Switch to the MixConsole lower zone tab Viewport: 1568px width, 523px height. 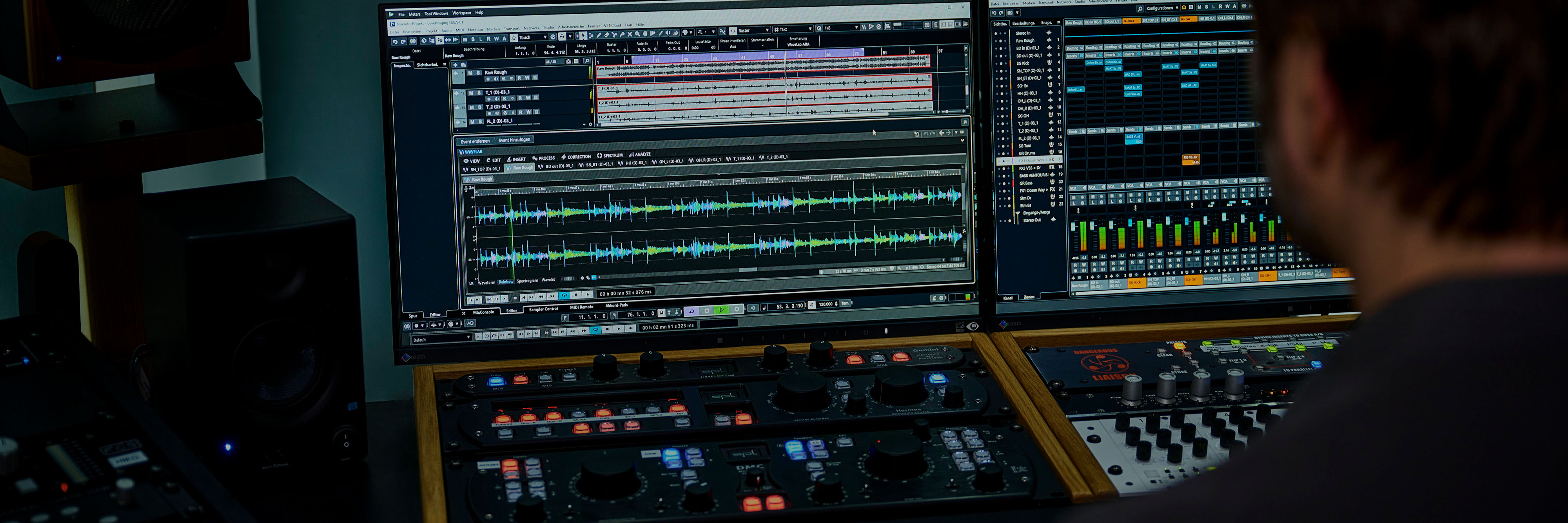[483, 312]
